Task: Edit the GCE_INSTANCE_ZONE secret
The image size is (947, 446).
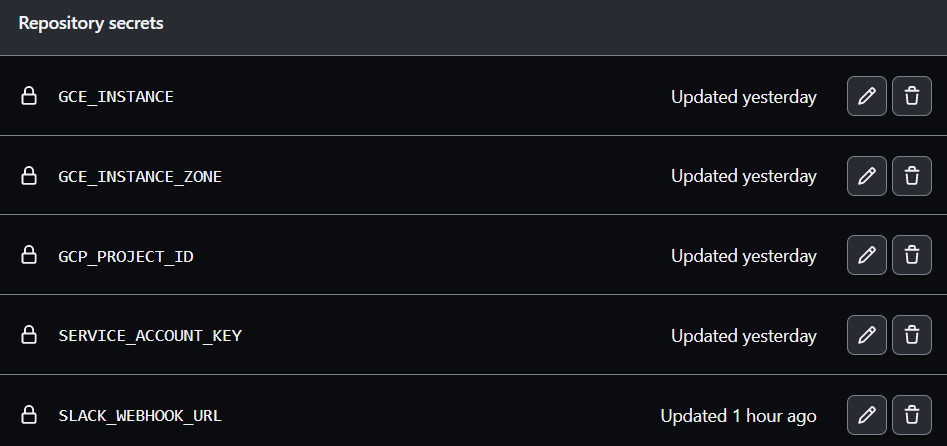Action: tap(867, 176)
